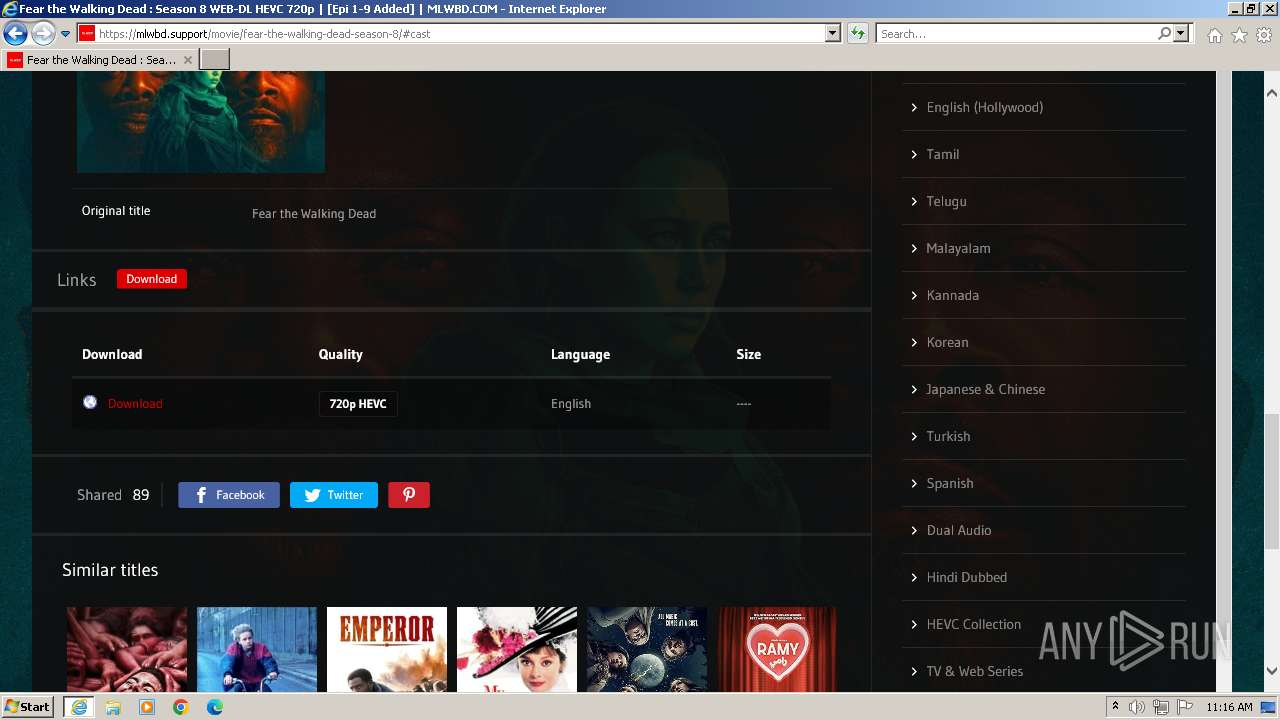
Task: Click the chevron beside Tamil
Action: click(914, 154)
